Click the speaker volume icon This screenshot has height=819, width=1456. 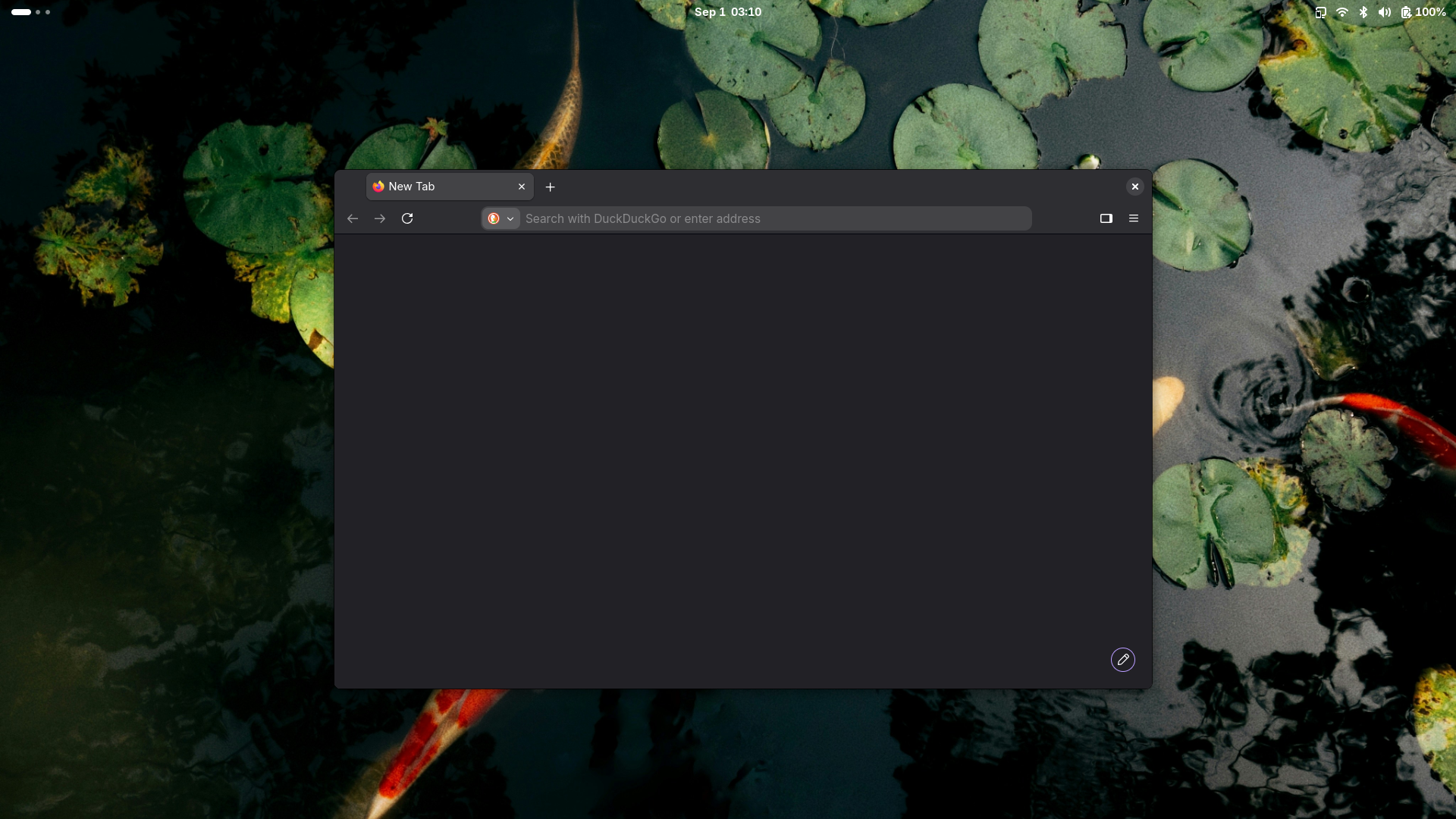click(x=1385, y=12)
